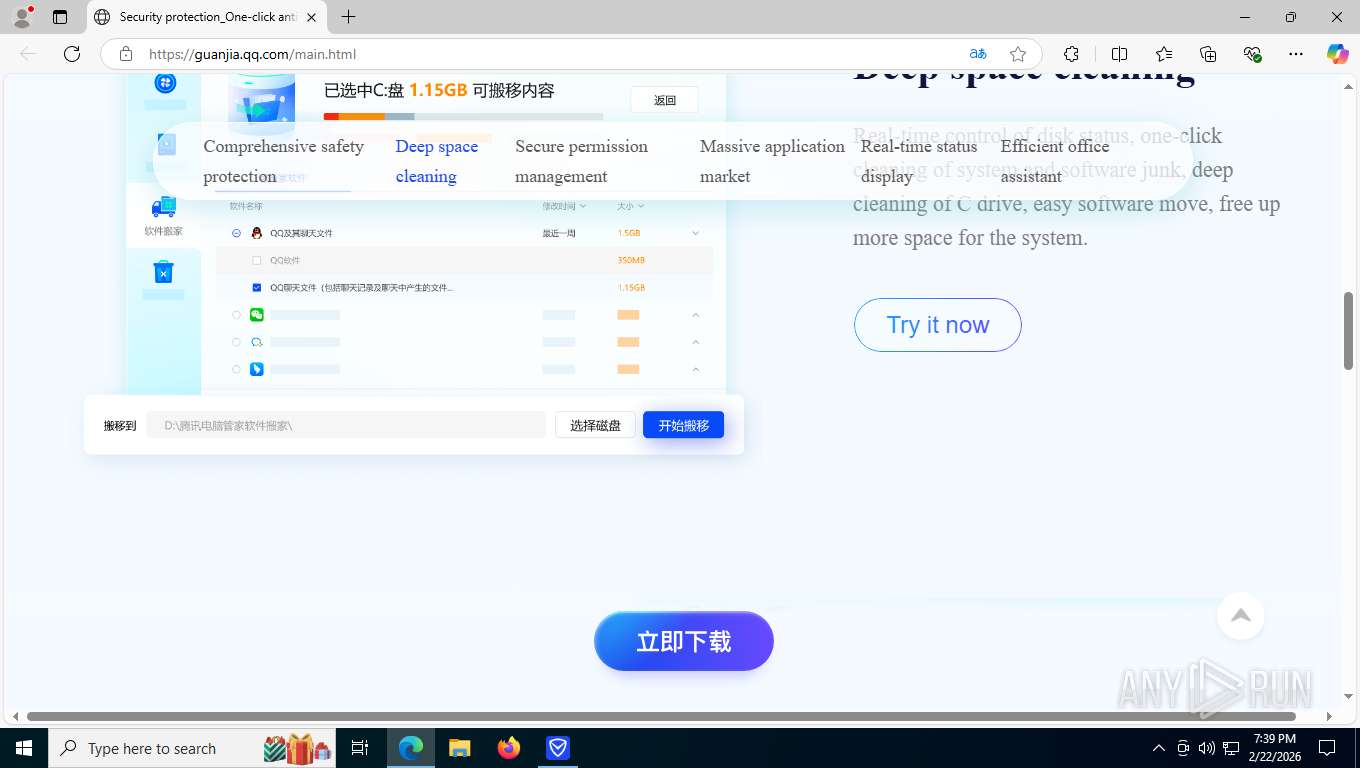Expand the QQ及其聊天文件 row chevron
The width and height of the screenshot is (1360, 768).
click(x=696, y=233)
